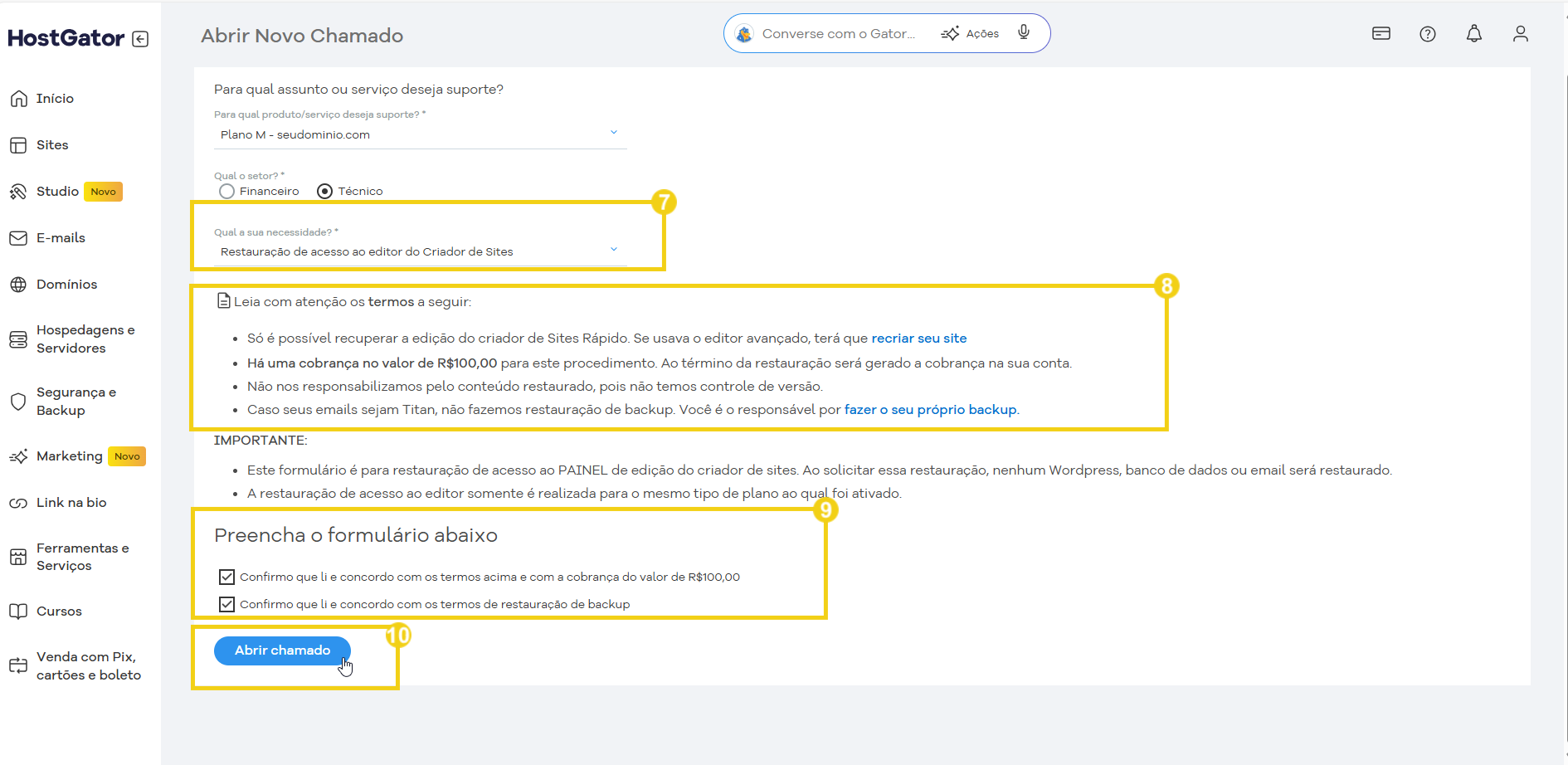1568x765 pixels.
Task: Activate the microphone voice input
Action: (x=1024, y=32)
